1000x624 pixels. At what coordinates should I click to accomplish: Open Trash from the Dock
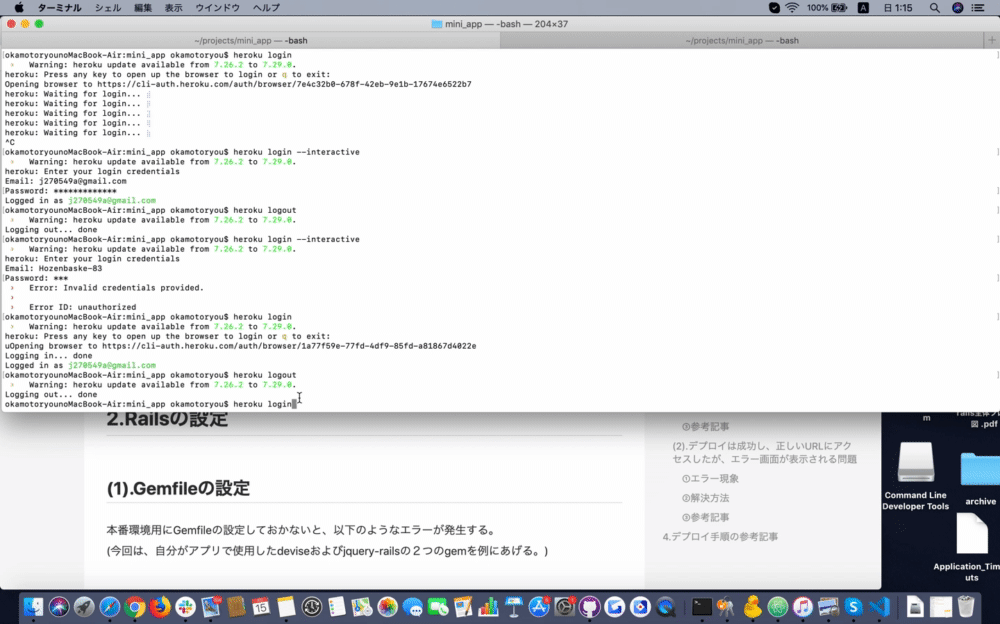tap(966, 606)
